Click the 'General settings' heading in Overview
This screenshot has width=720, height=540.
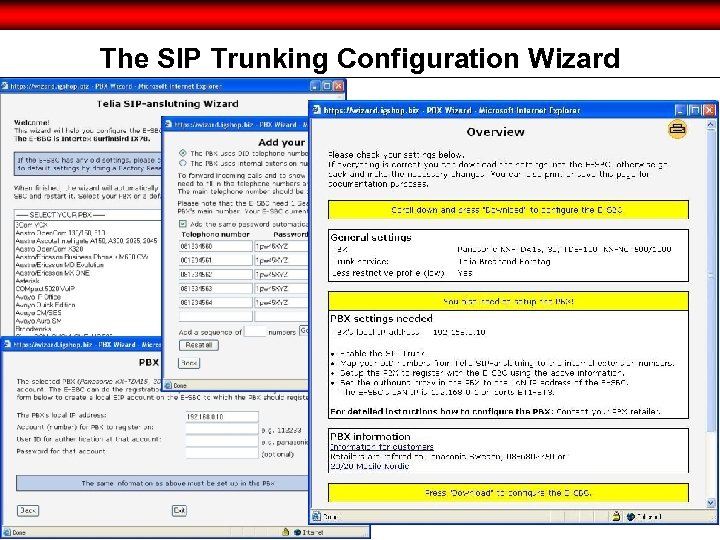[x=371, y=237]
